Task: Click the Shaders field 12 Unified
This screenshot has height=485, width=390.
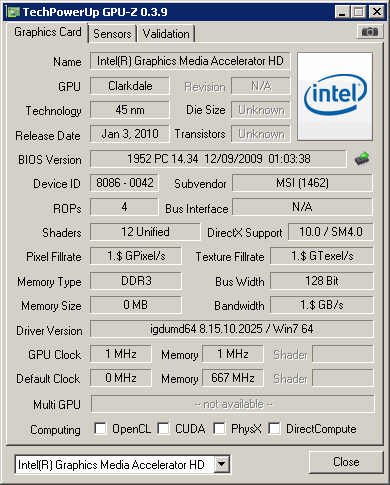Action: 145,232
